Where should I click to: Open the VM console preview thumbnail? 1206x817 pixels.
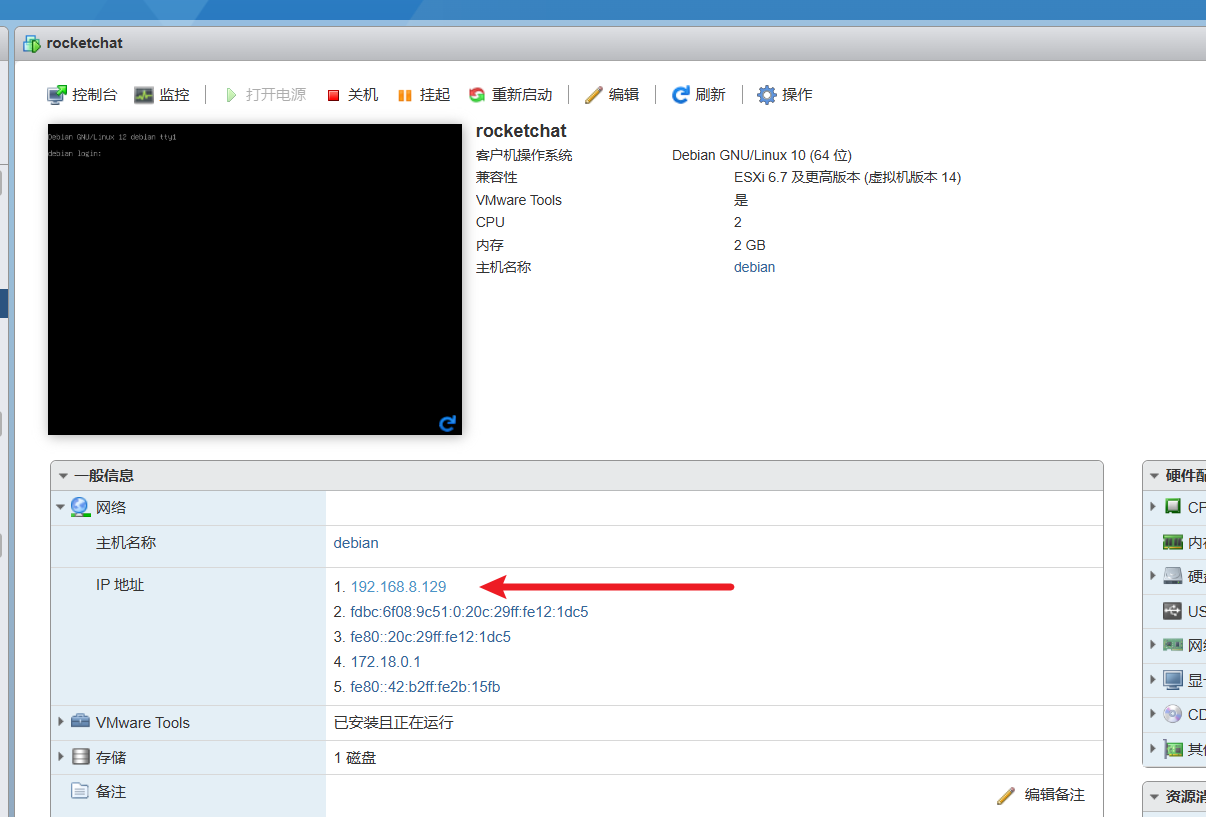(255, 279)
